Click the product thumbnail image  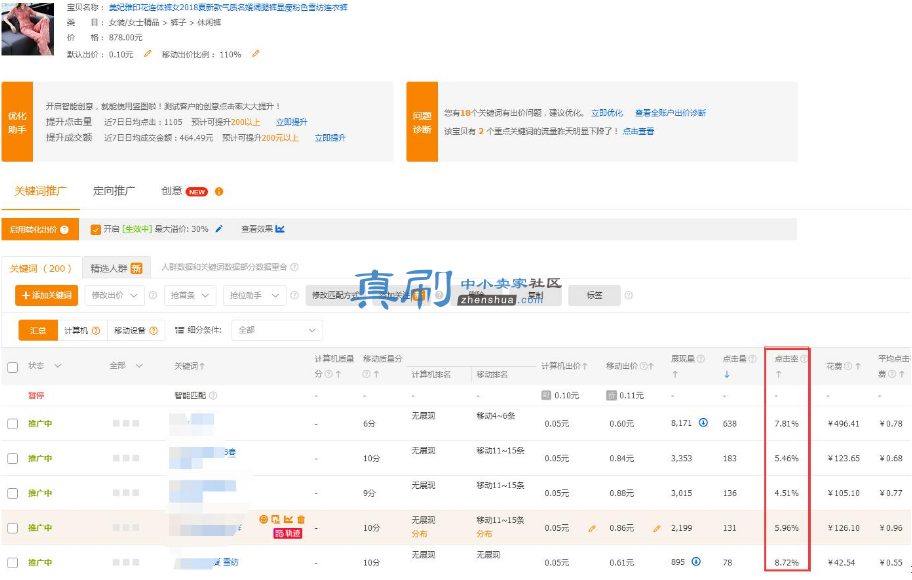click(x=27, y=29)
